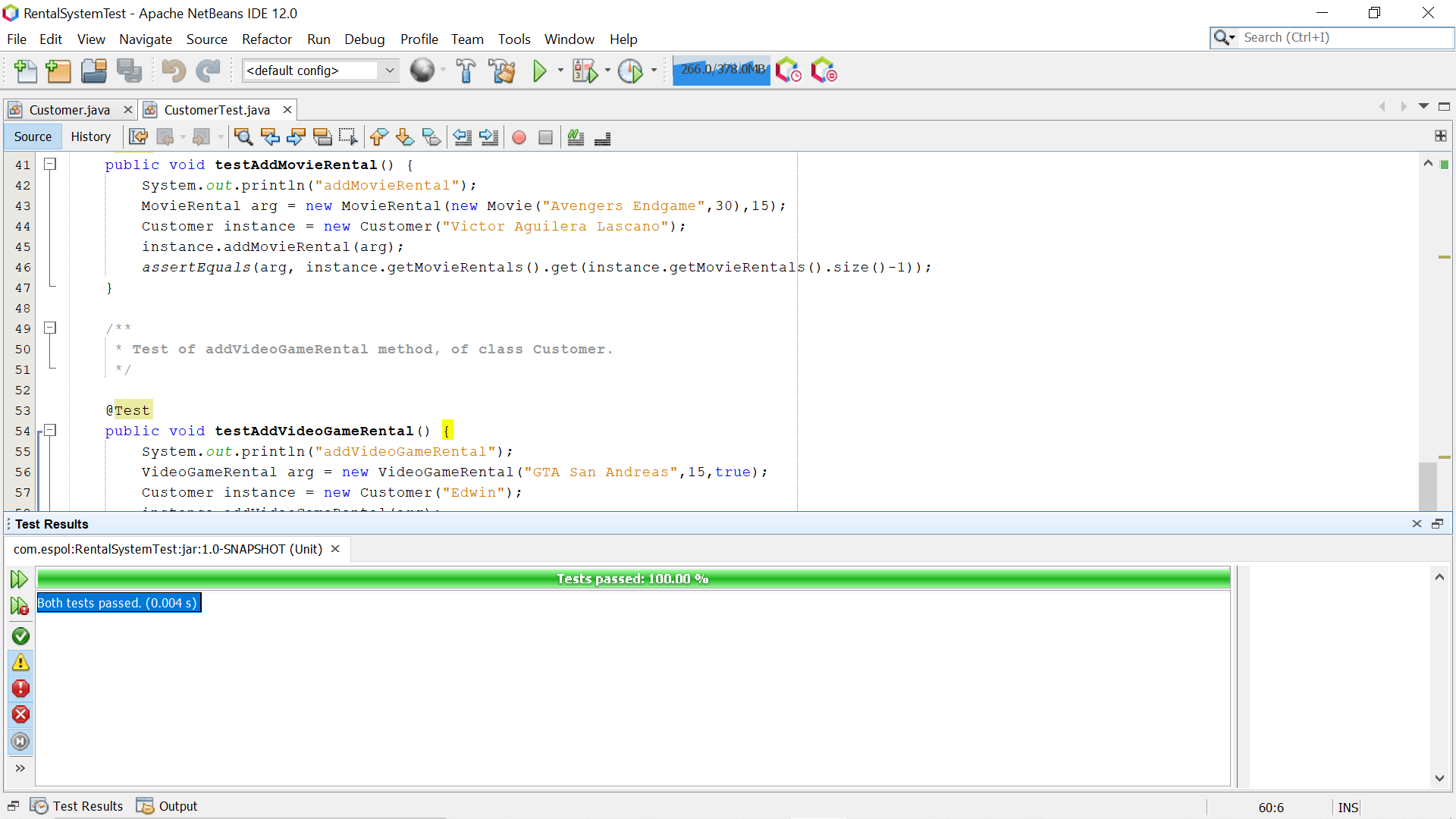Click the Start Macro Recording red circle icon
The height and width of the screenshot is (819, 1456).
tap(519, 137)
